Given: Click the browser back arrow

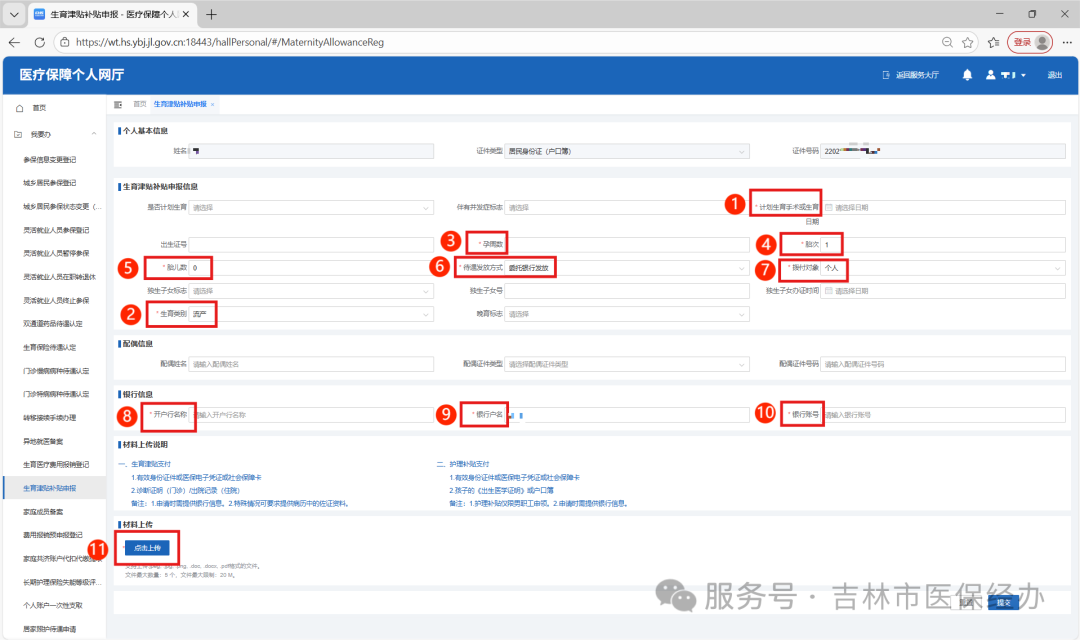Looking at the screenshot, I should pyautogui.click(x=14, y=42).
